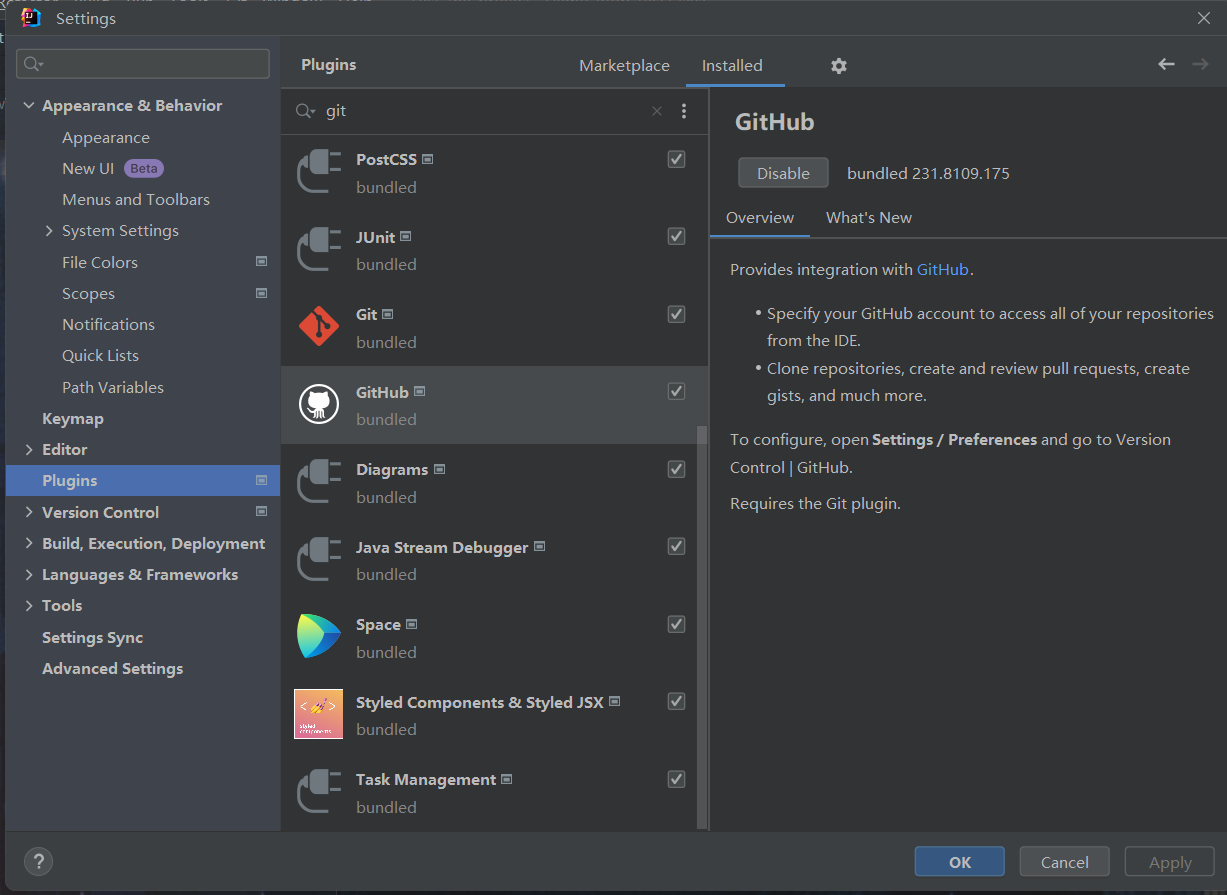The width and height of the screenshot is (1227, 895).
Task: Open help with the question mark icon
Action: pyautogui.click(x=38, y=861)
